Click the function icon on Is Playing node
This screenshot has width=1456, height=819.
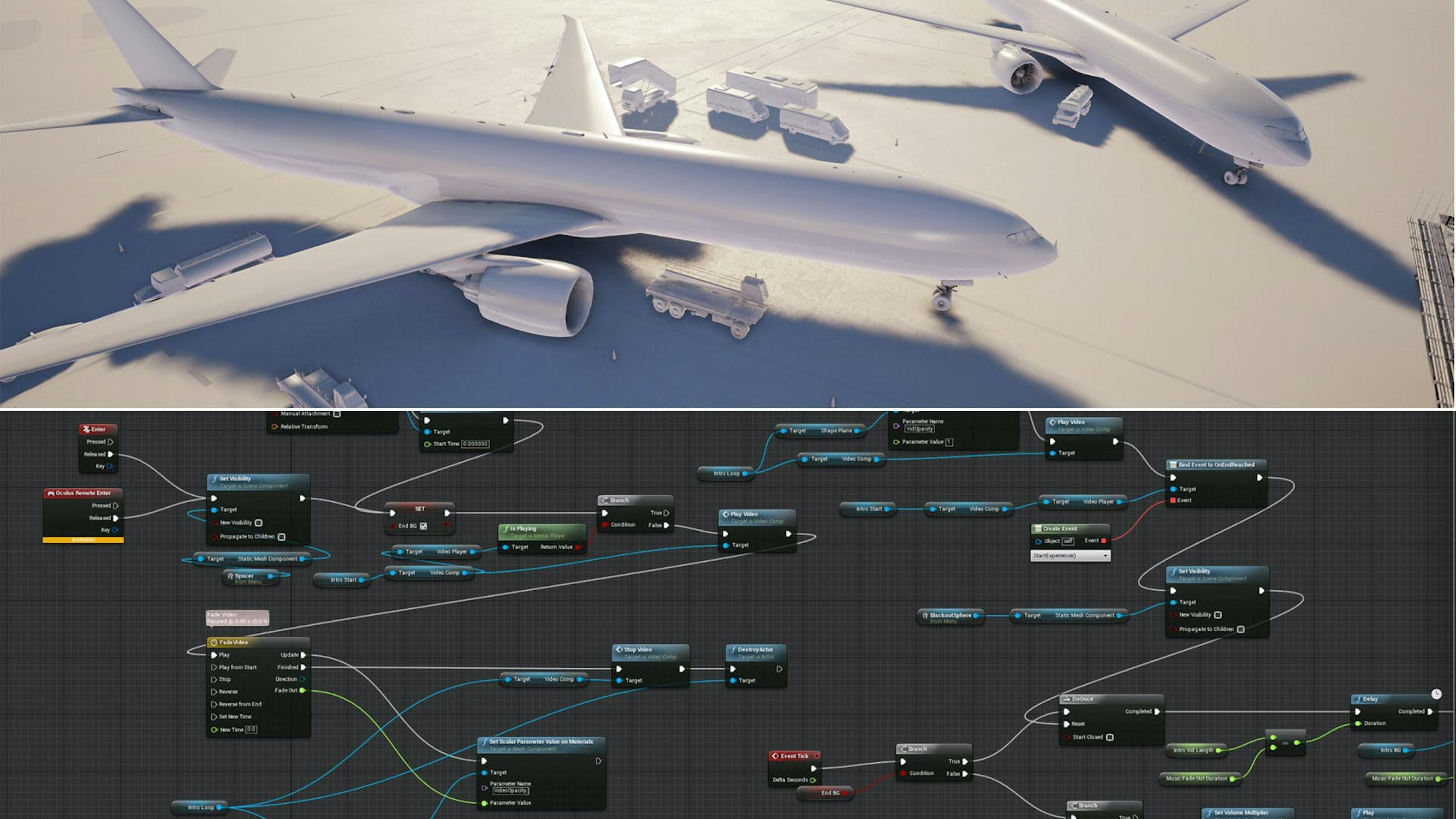click(506, 529)
